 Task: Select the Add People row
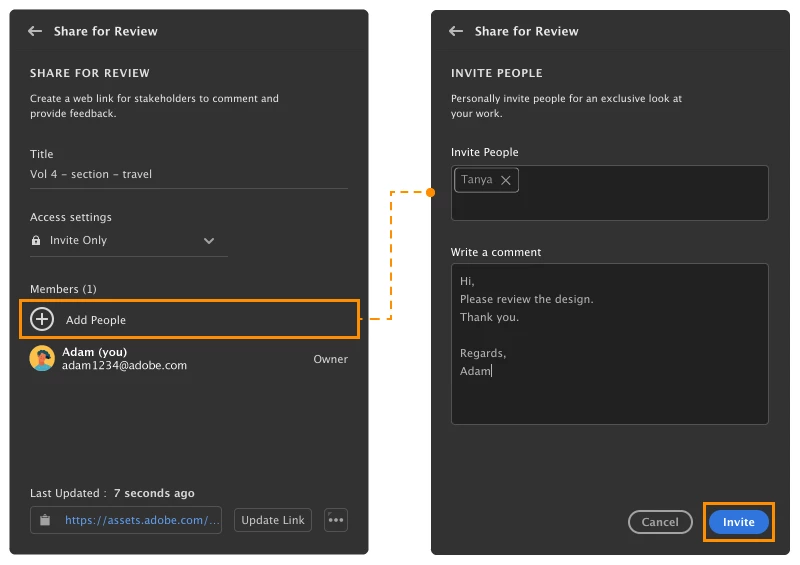click(x=189, y=319)
